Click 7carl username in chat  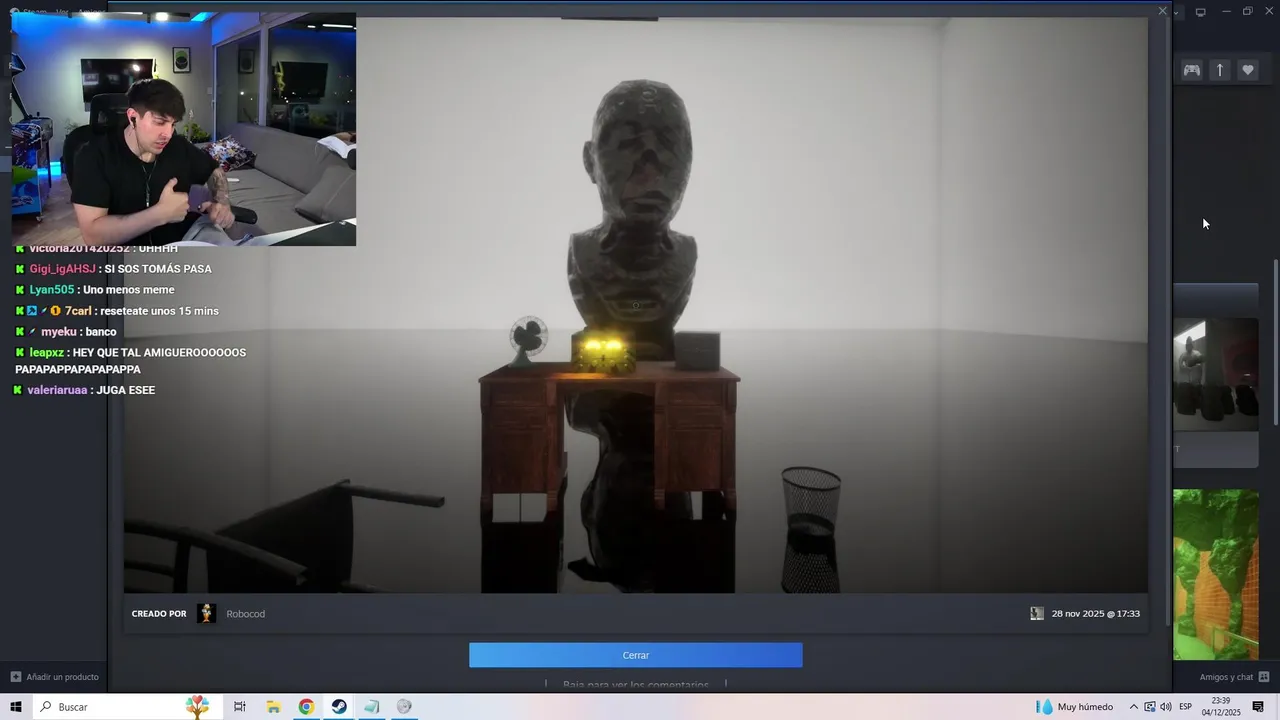coord(78,311)
